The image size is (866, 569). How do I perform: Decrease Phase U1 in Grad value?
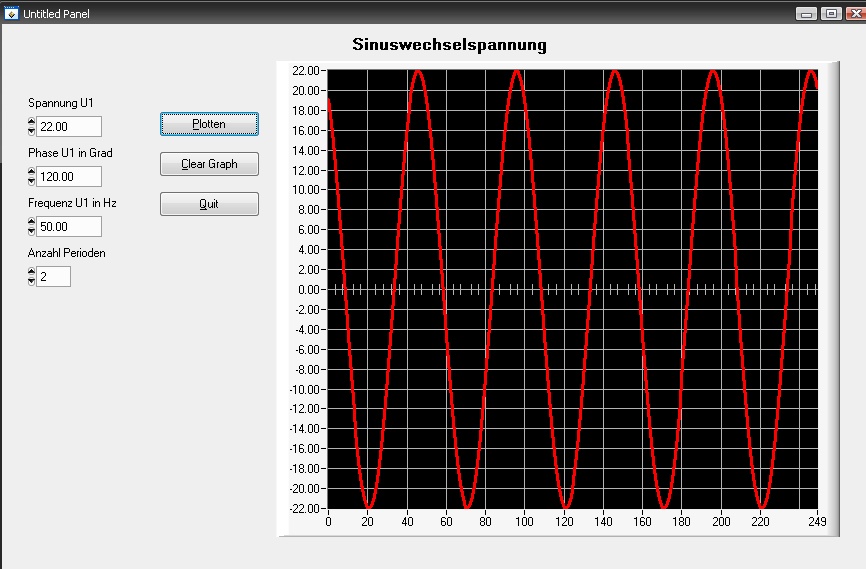(x=31, y=181)
